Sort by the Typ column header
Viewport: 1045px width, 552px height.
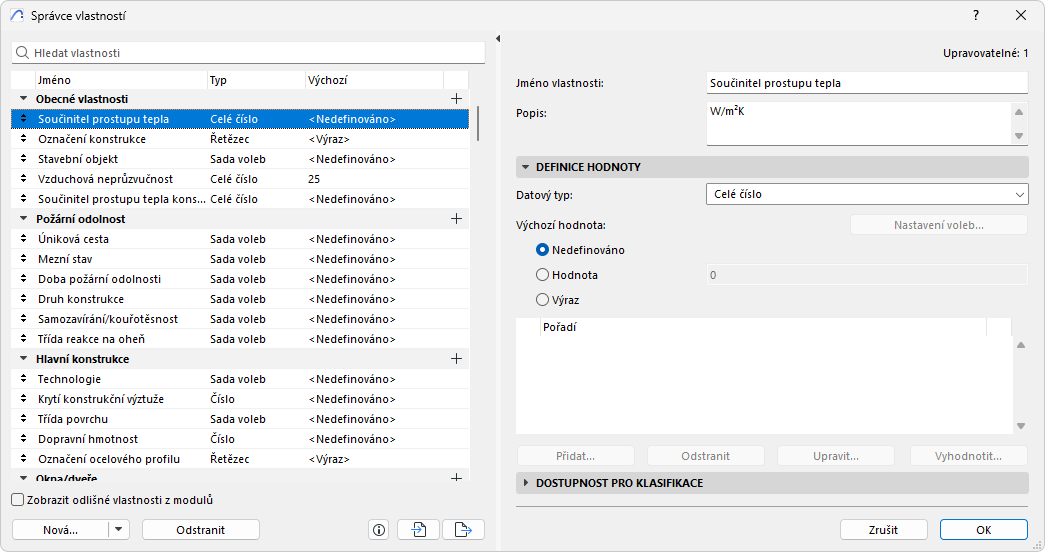tap(254, 80)
